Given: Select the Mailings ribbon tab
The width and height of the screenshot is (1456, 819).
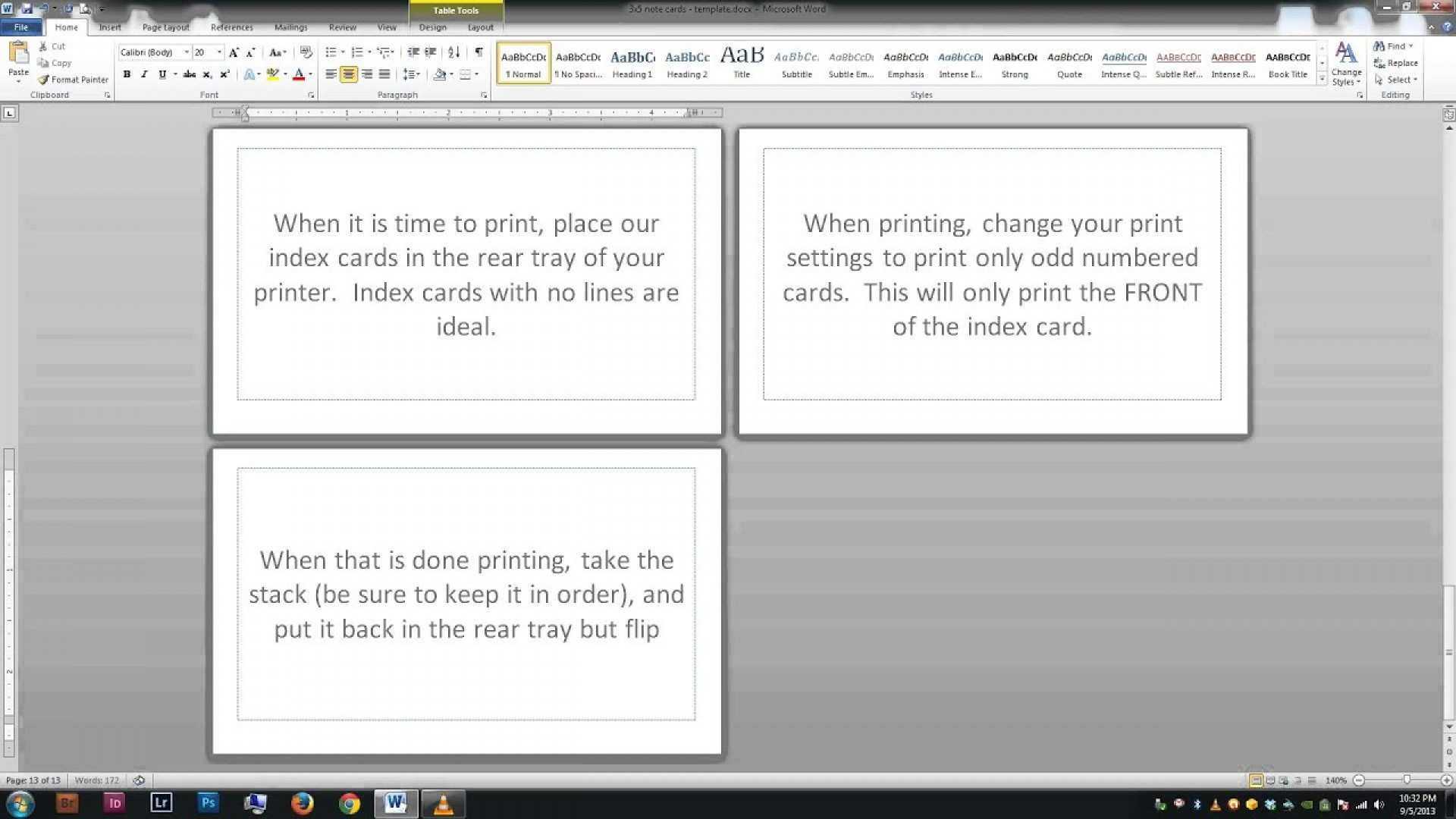Looking at the screenshot, I should [291, 27].
